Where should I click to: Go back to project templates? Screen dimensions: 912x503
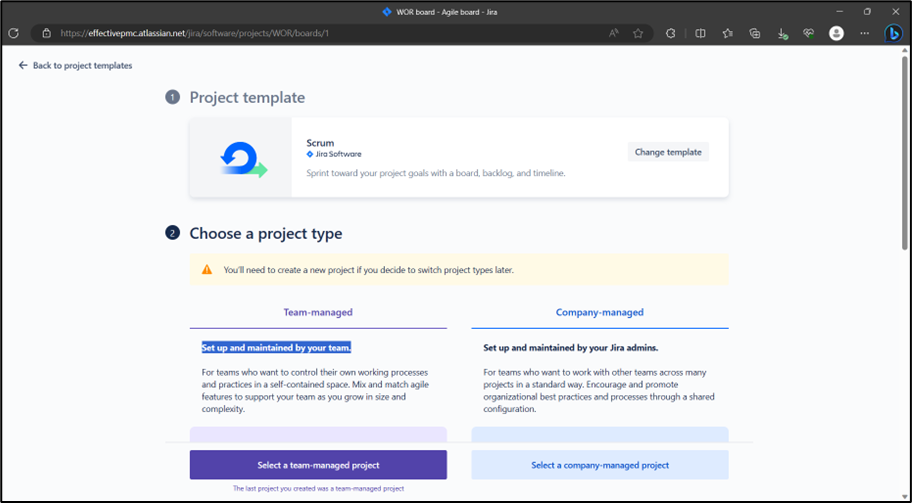click(x=76, y=66)
